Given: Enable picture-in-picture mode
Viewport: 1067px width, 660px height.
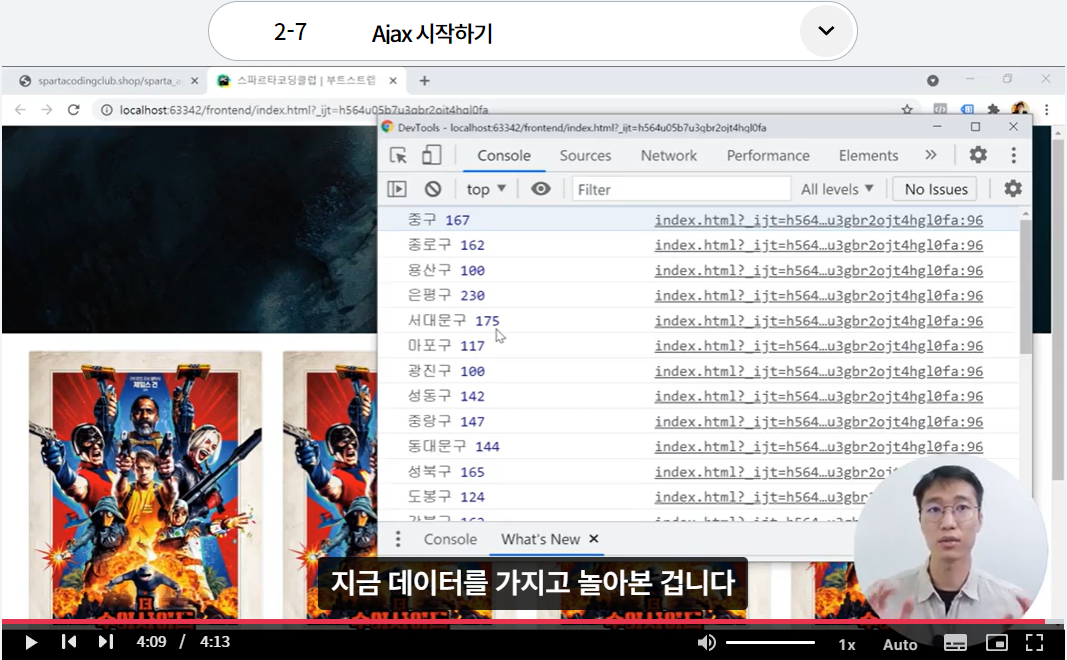Looking at the screenshot, I should click(x=996, y=642).
